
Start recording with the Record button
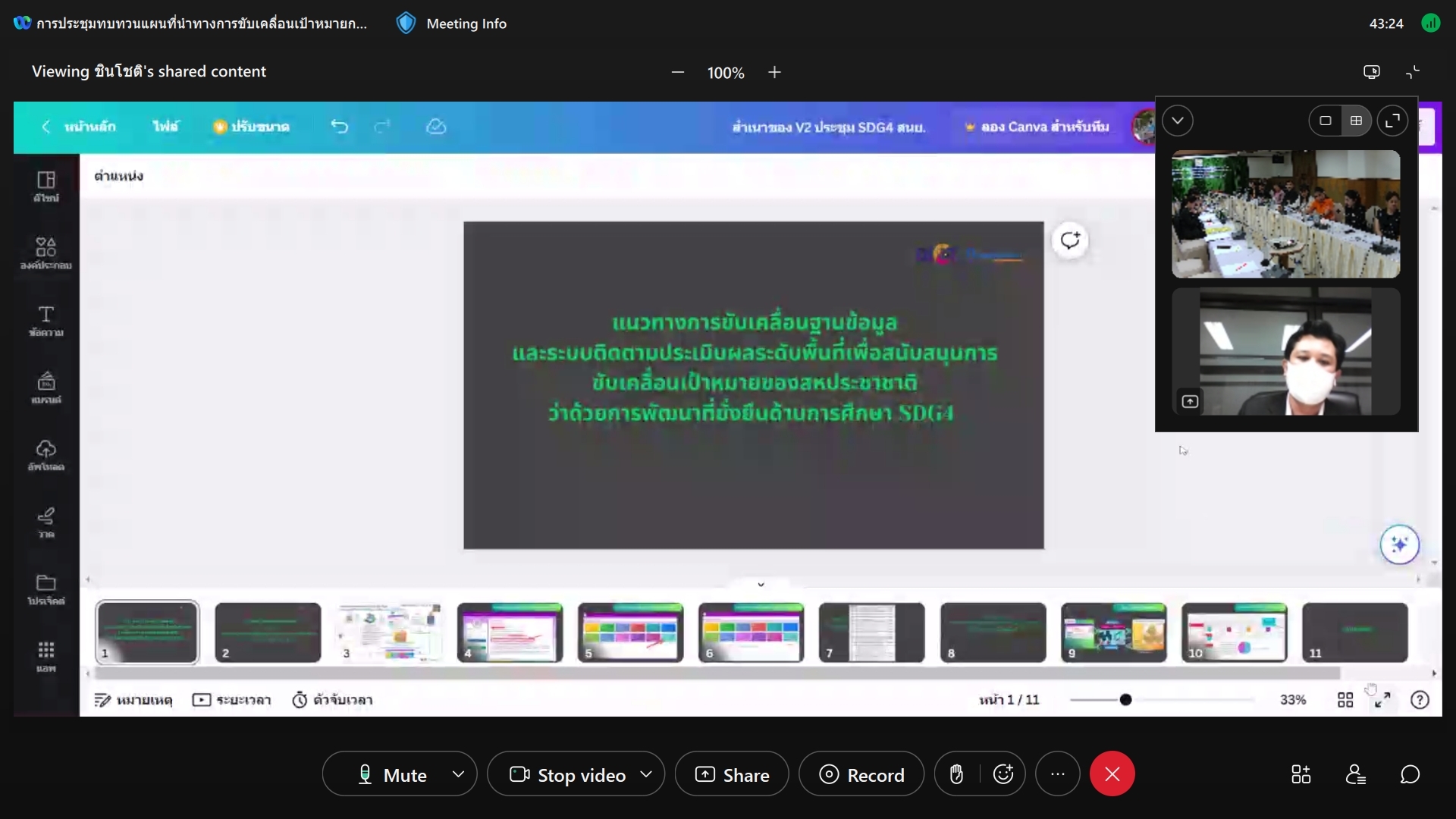tap(861, 774)
